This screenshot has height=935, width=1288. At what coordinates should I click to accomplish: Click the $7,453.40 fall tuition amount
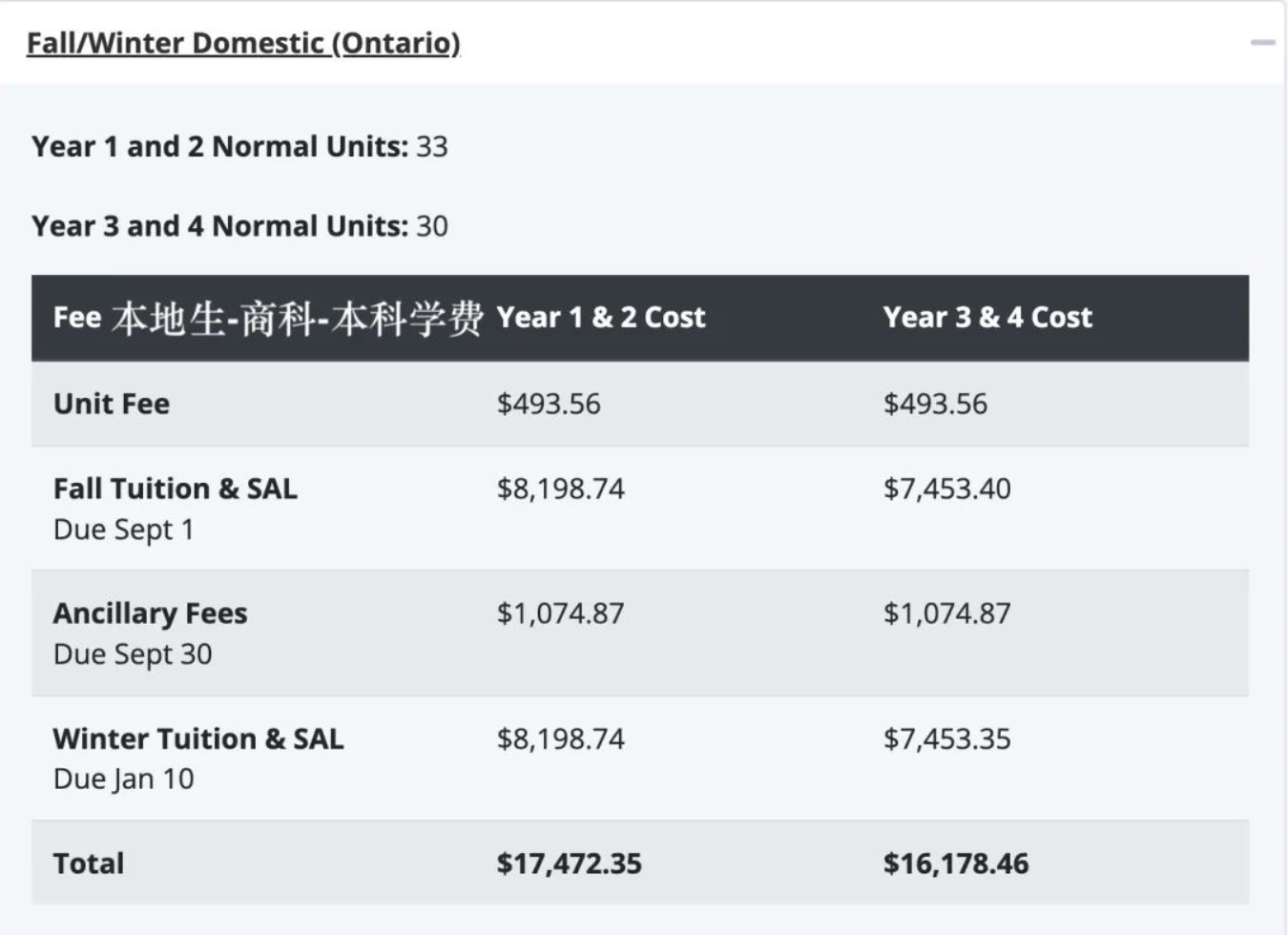[946, 488]
